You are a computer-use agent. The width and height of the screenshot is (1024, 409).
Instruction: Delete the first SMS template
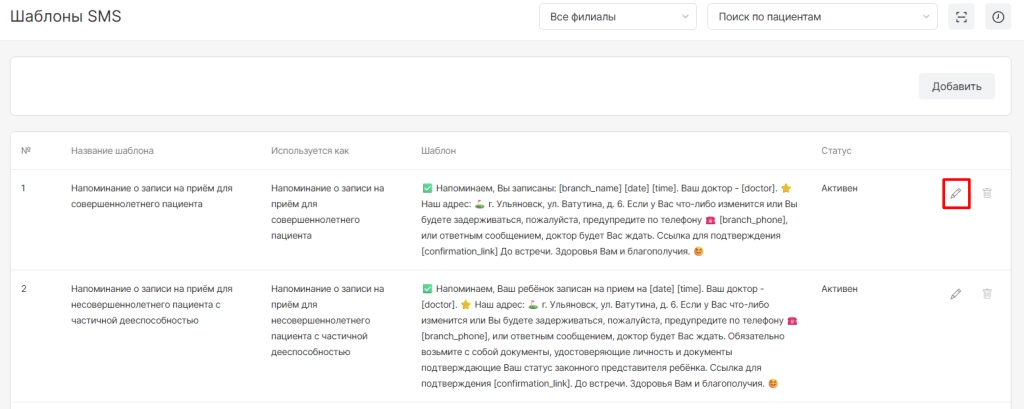[x=987, y=192]
